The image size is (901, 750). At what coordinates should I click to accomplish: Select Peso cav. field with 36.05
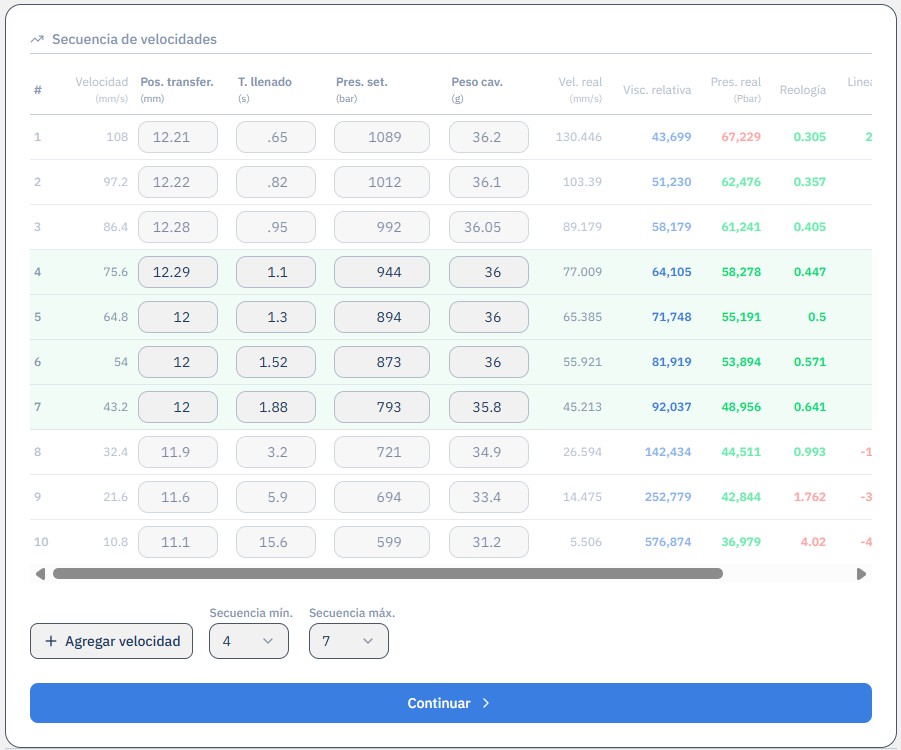pos(489,227)
